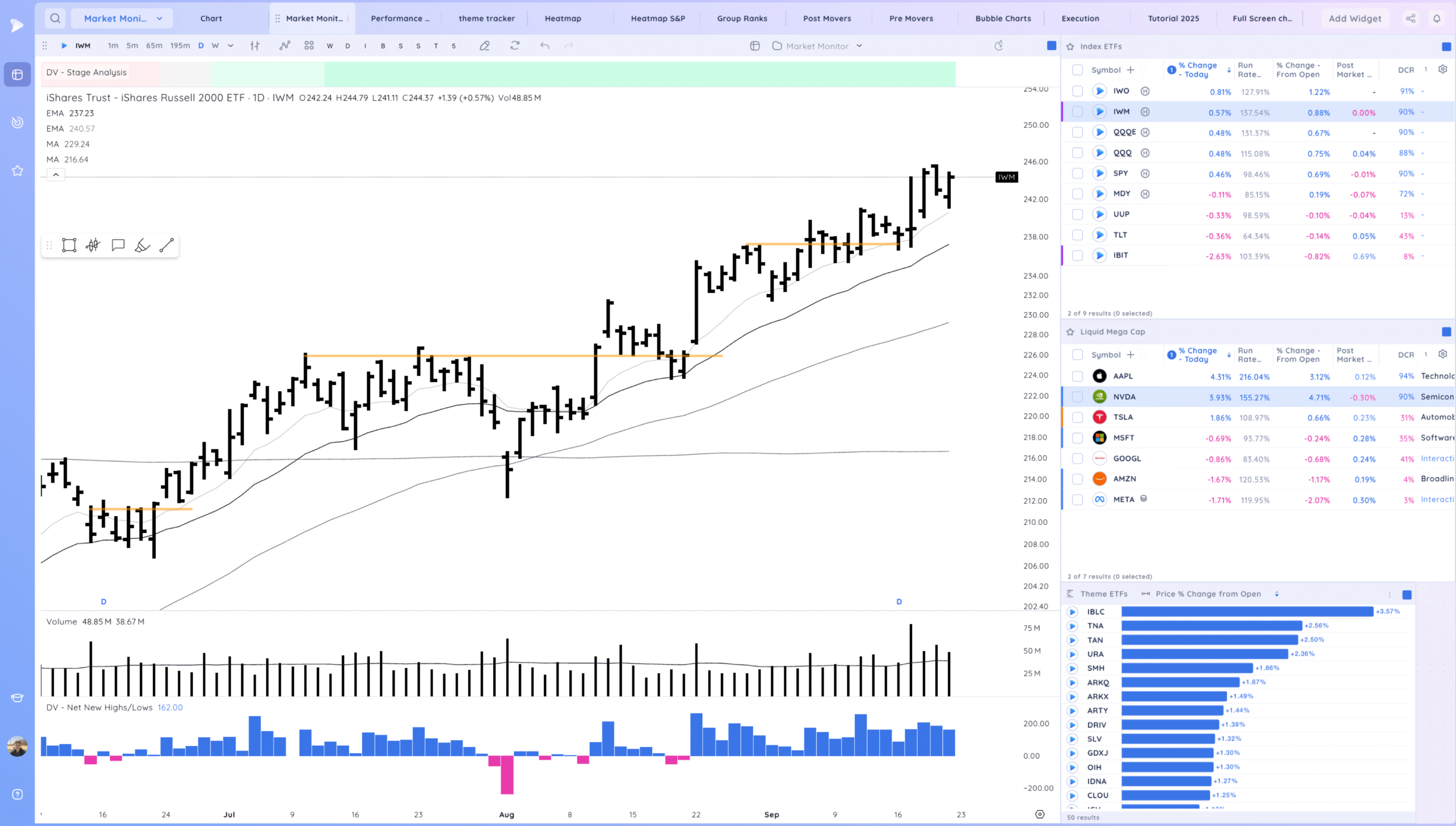The height and width of the screenshot is (826, 1456).
Task: Select the 65m timeframe button
Action: coord(154,45)
